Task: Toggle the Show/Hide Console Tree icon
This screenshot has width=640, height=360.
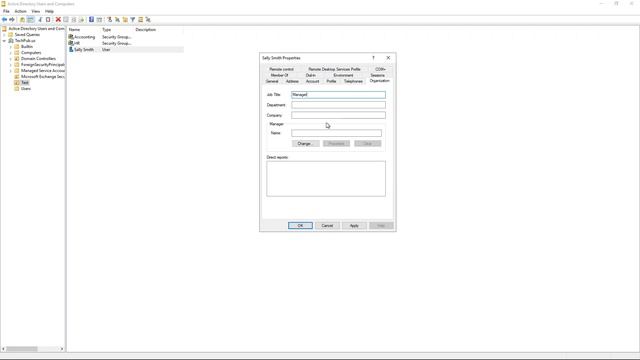Action: coord(31,20)
